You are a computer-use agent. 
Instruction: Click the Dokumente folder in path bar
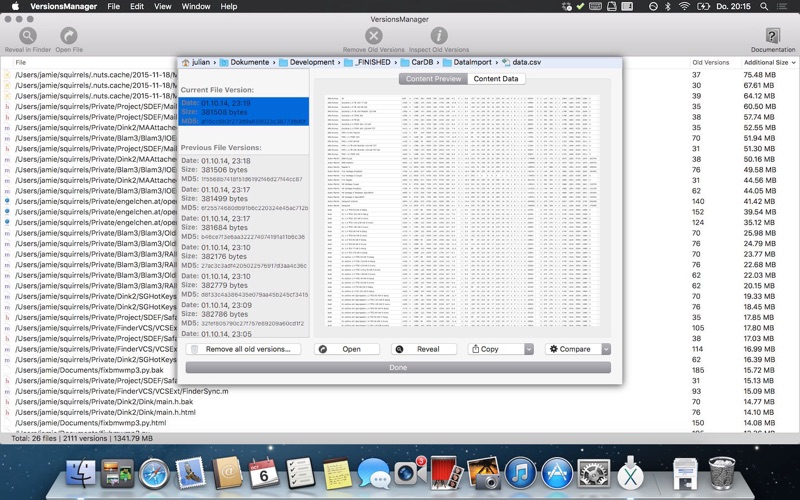coord(244,62)
